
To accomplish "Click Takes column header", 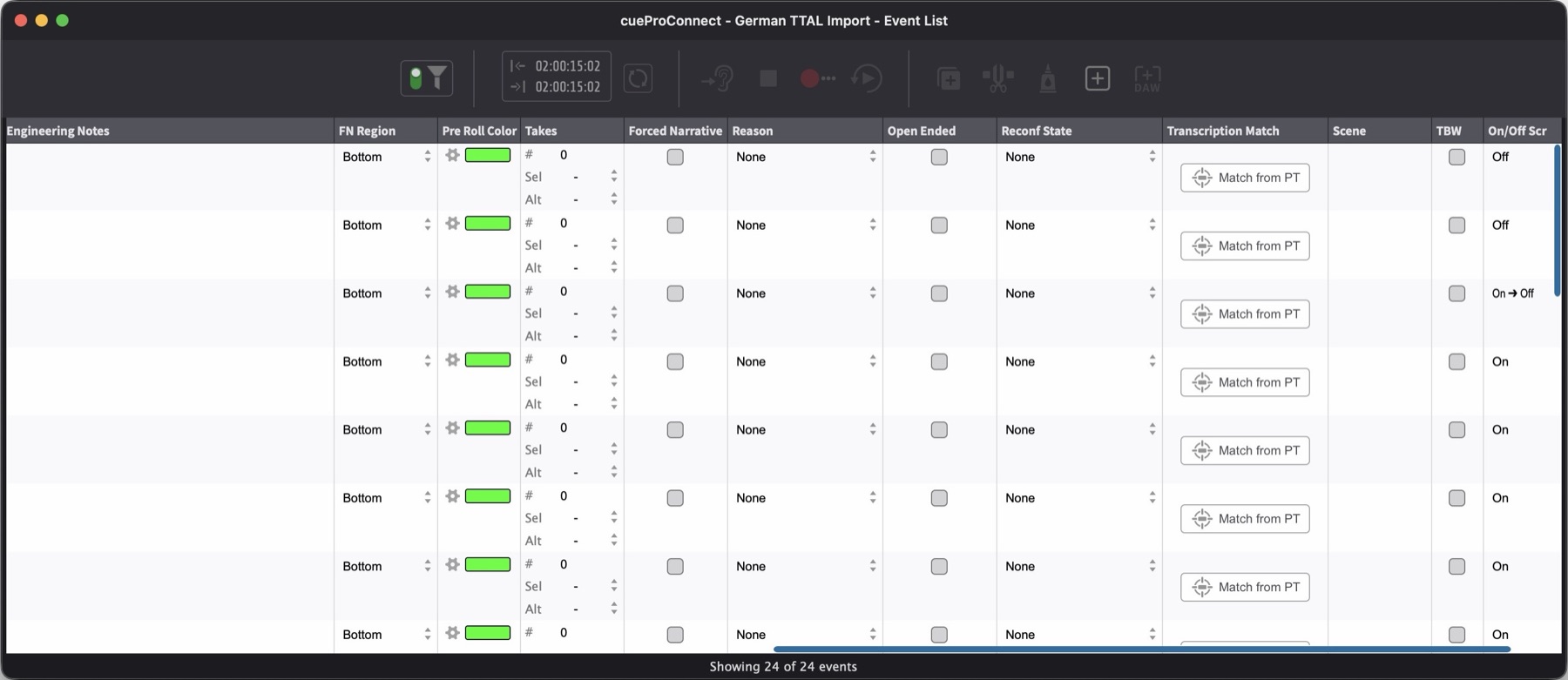I will tap(572, 131).
